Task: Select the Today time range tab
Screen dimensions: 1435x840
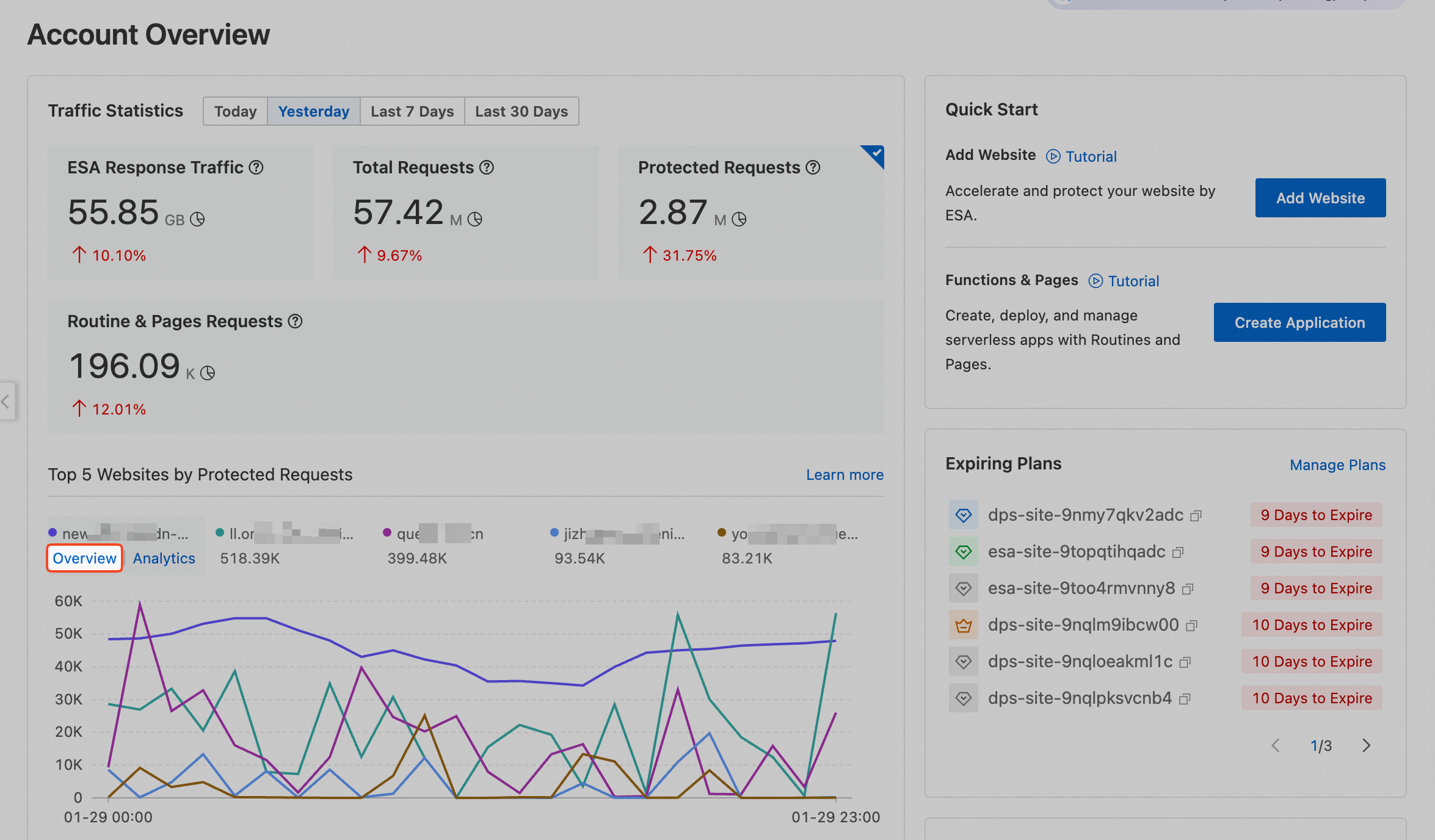Action: [x=235, y=111]
